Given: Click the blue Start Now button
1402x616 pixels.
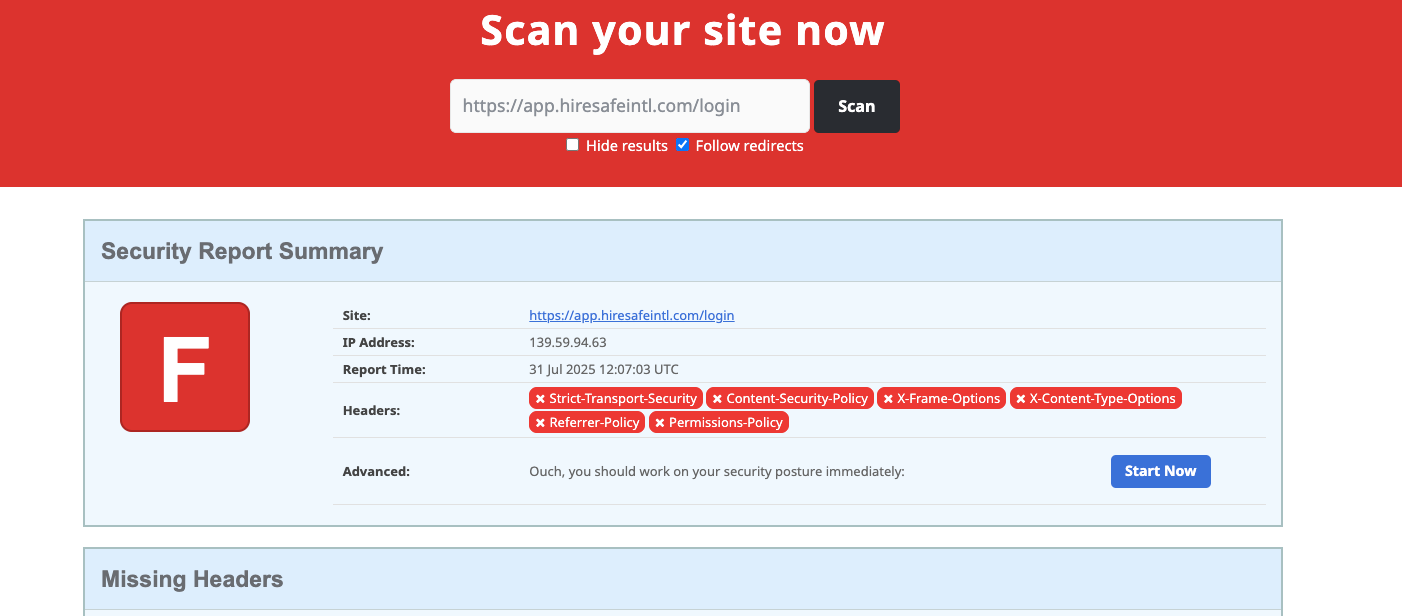Looking at the screenshot, I should 1160,471.
